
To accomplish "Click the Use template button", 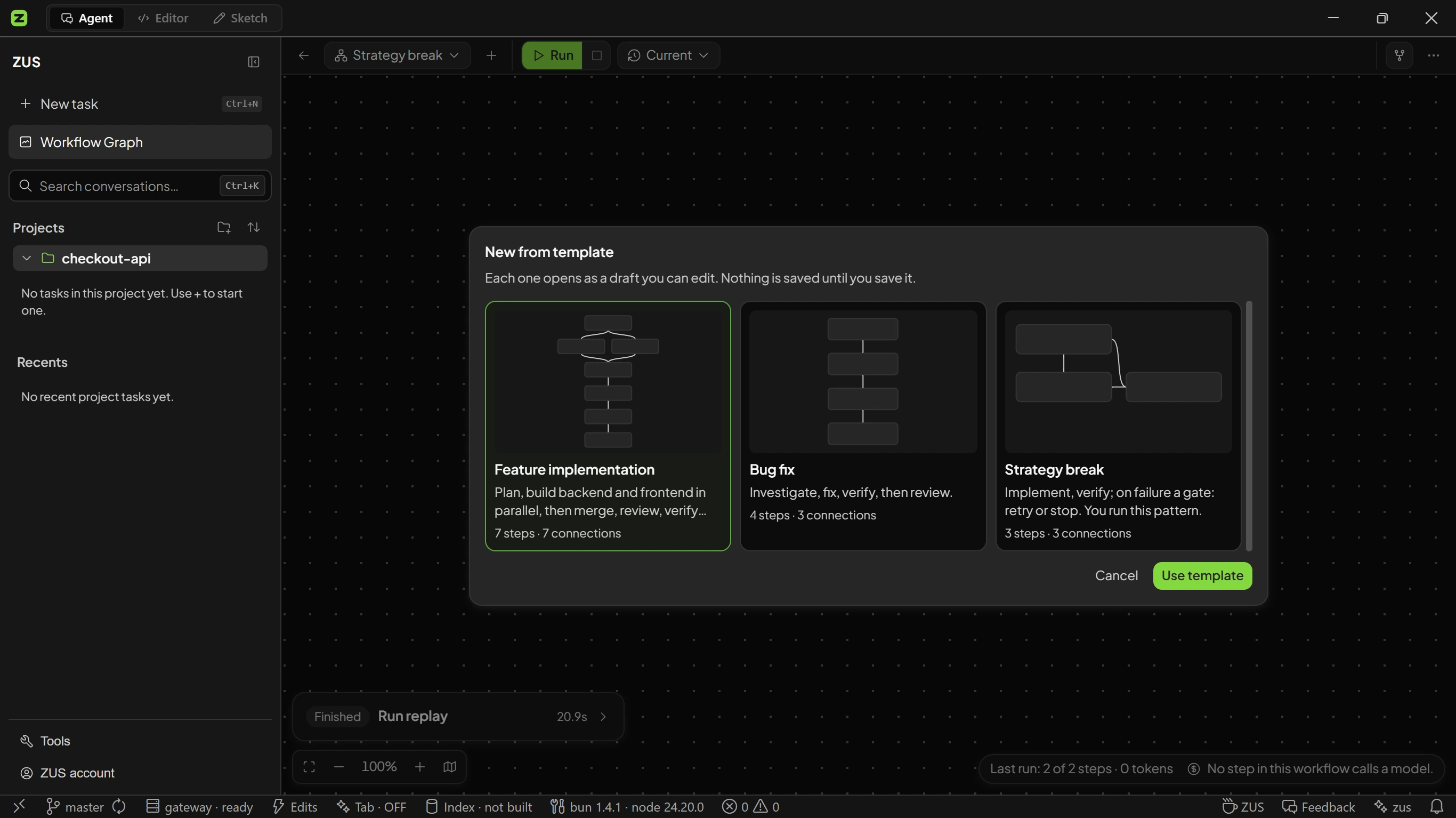I will (1202, 576).
